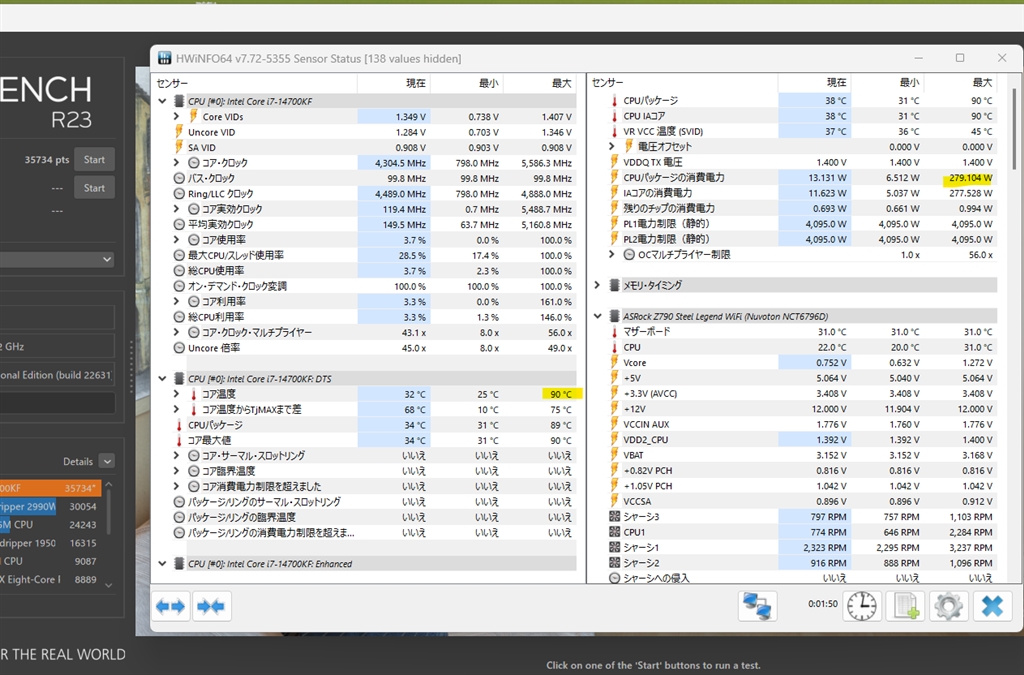The image size is (1024, 675).
Task: Select the Ring/LLC クロック row
Action: click(374, 194)
